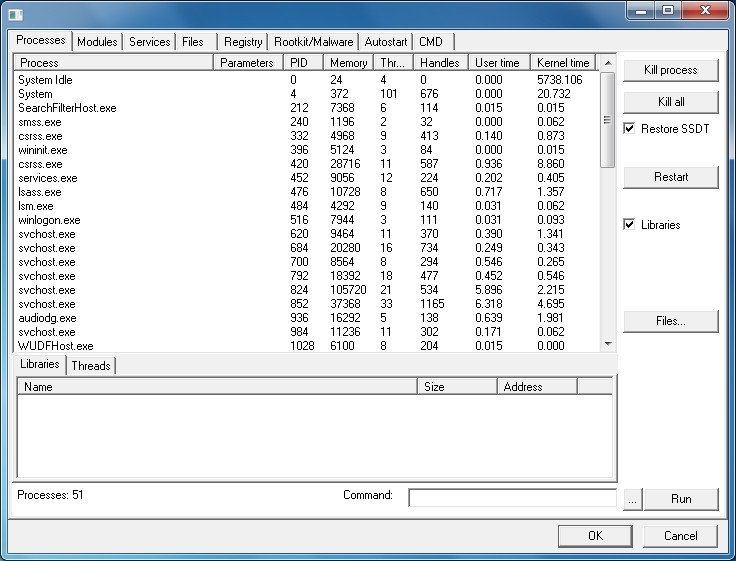Click the ellipsis browse button beside Command
Screen dimensions: 736x561
point(631,499)
